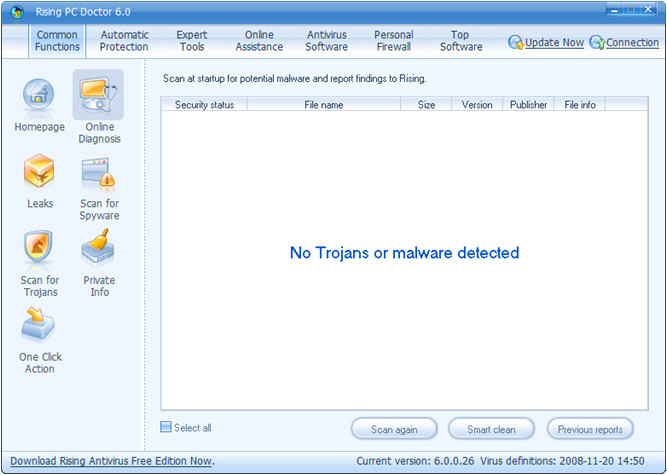Open the Homepage icon in sidebar
Image resolution: width=667 pixels, height=475 pixels.
39,95
